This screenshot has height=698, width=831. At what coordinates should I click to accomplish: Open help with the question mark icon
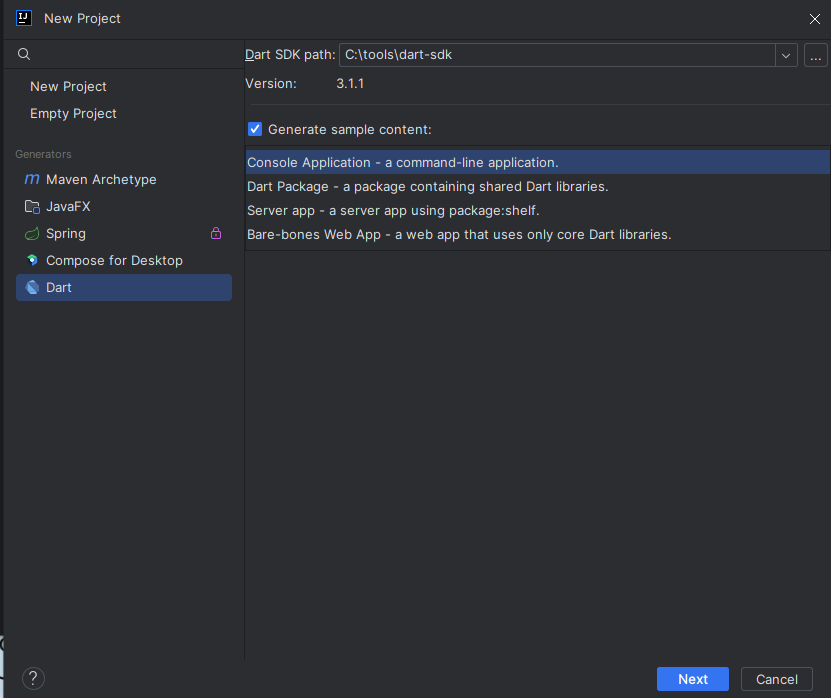[33, 679]
